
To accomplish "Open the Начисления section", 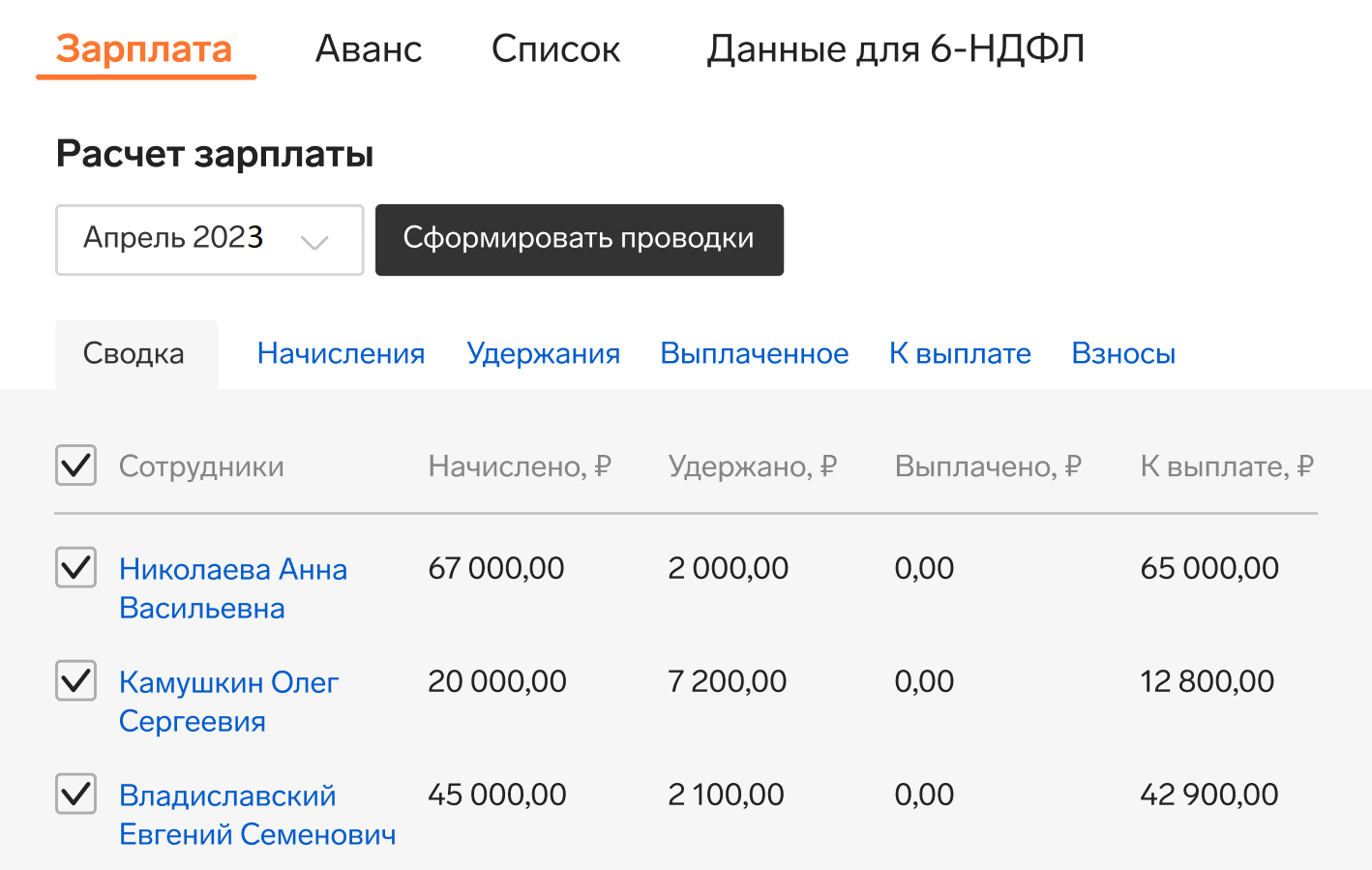I will tap(341, 354).
